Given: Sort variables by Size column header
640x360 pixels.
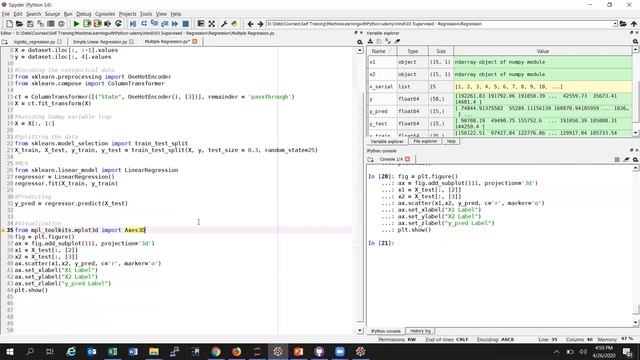Looking at the screenshot, I should 441,51.
